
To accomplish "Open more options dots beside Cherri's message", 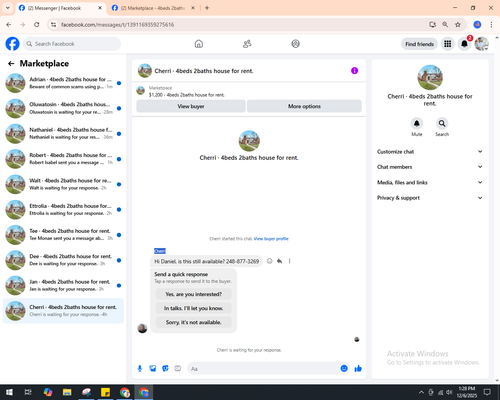I will click(289, 261).
